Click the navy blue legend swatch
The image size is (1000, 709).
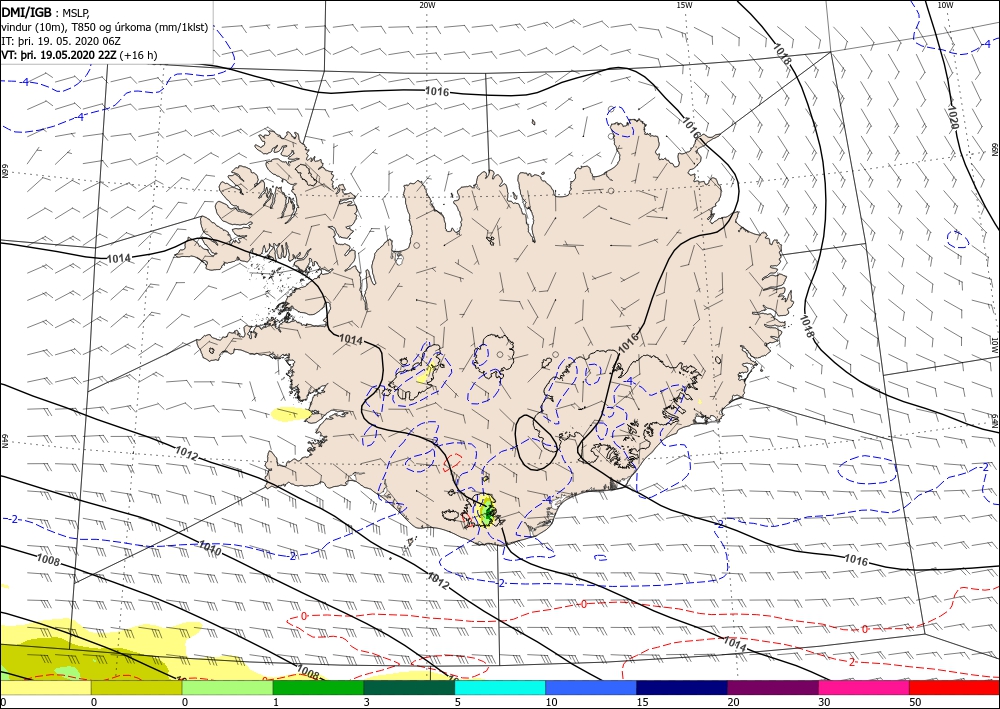(x=682, y=687)
